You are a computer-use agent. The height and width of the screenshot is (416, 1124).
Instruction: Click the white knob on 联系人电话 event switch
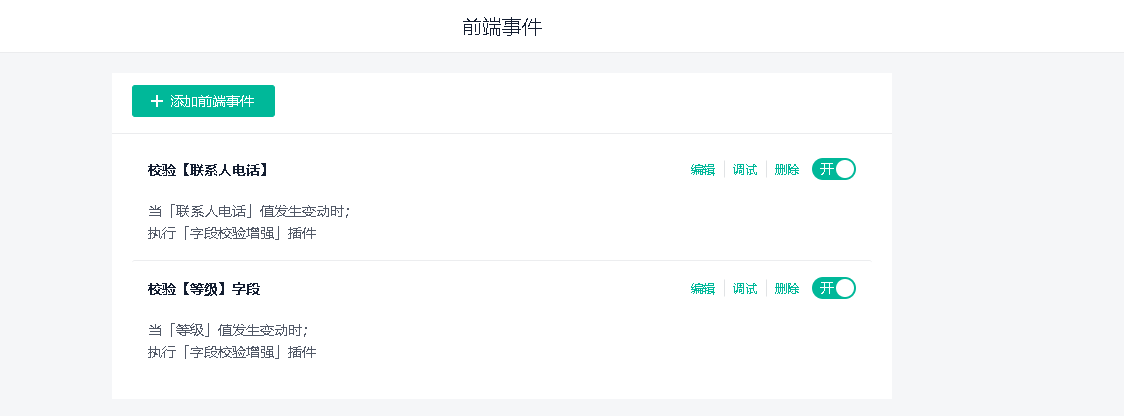845,169
